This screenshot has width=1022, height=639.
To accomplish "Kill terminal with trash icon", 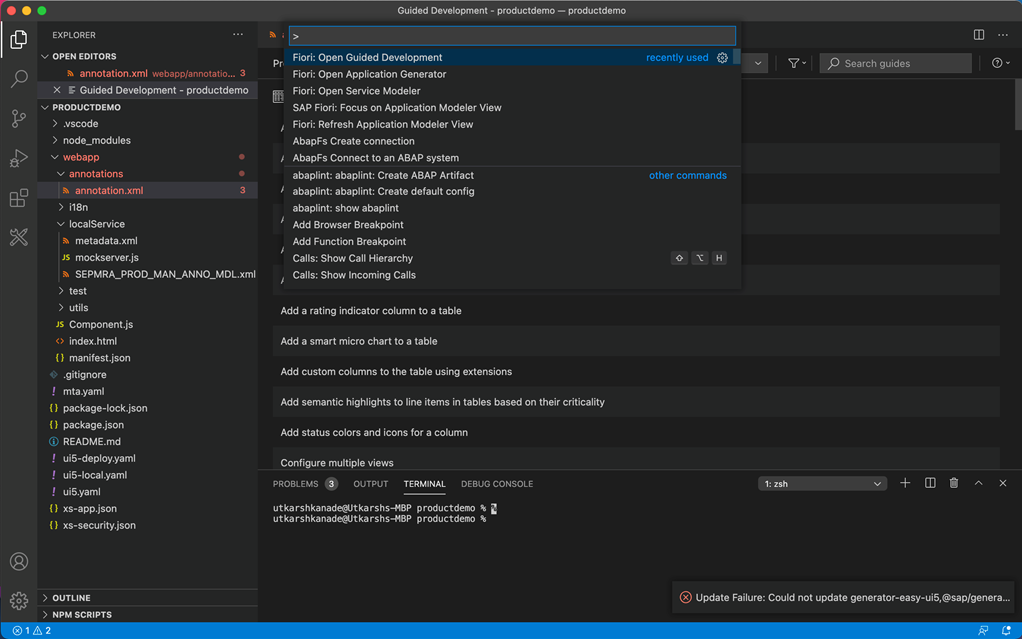I will coord(954,483).
